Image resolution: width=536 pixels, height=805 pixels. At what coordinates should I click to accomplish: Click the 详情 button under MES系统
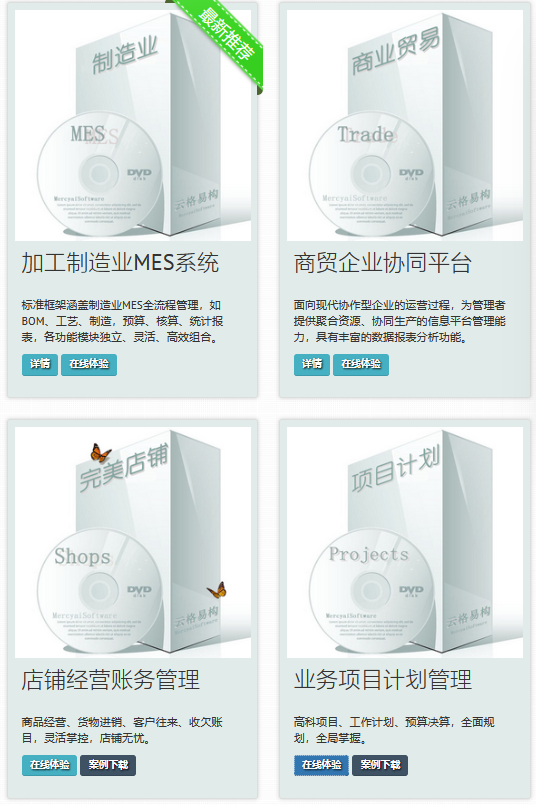tap(40, 365)
